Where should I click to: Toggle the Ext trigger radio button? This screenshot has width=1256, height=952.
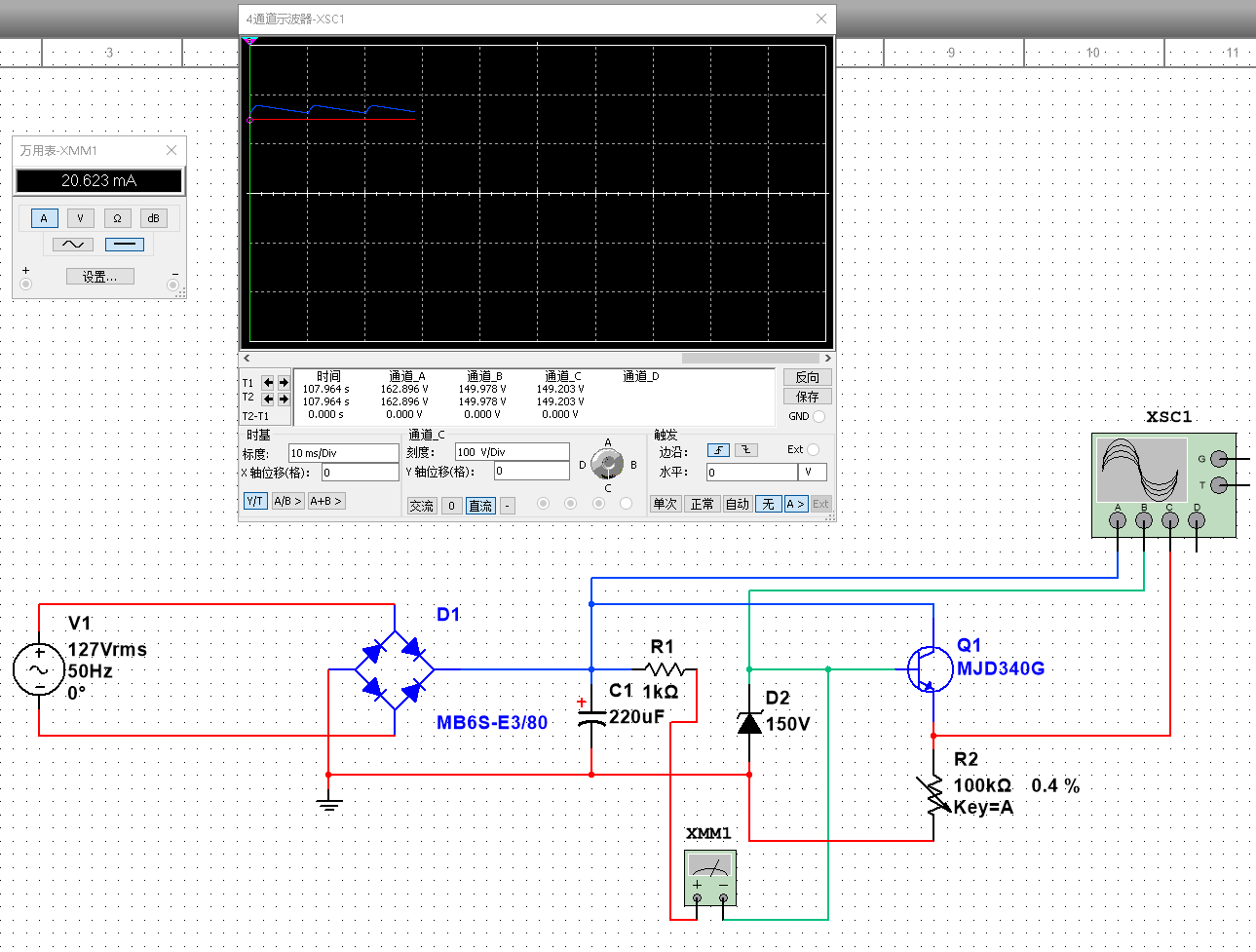point(814,449)
